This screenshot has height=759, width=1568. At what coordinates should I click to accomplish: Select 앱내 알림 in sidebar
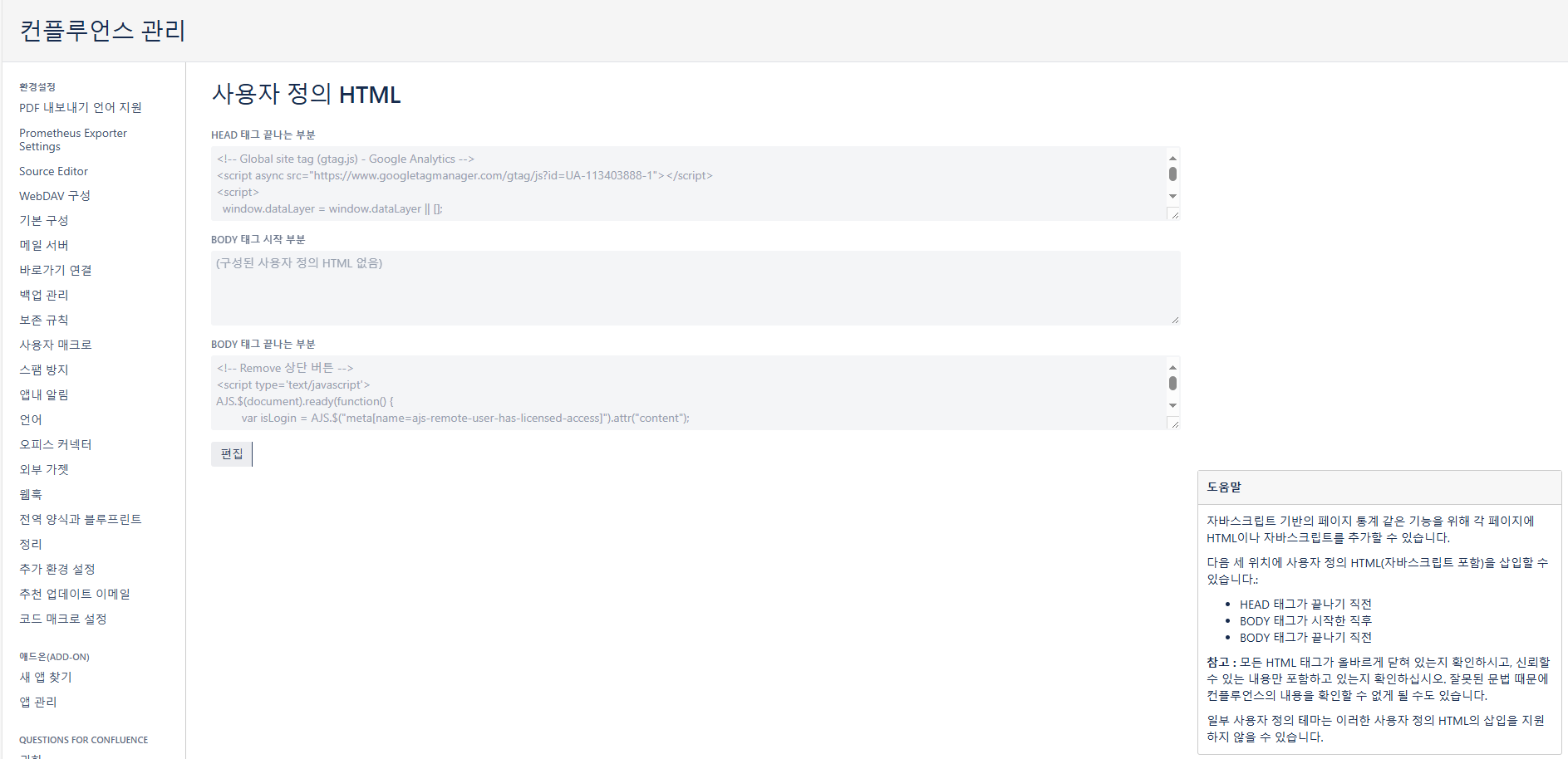coord(44,395)
